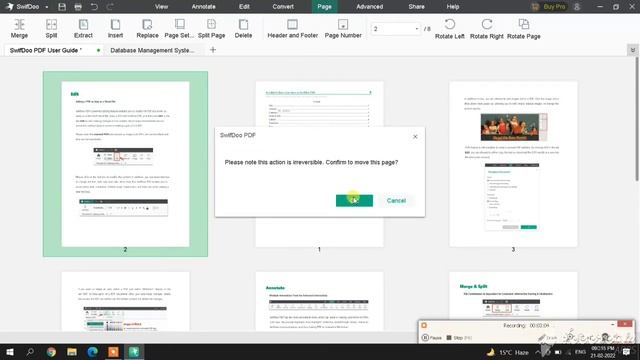
Task: Open the notifications center icon
Action: [x=627, y=352]
